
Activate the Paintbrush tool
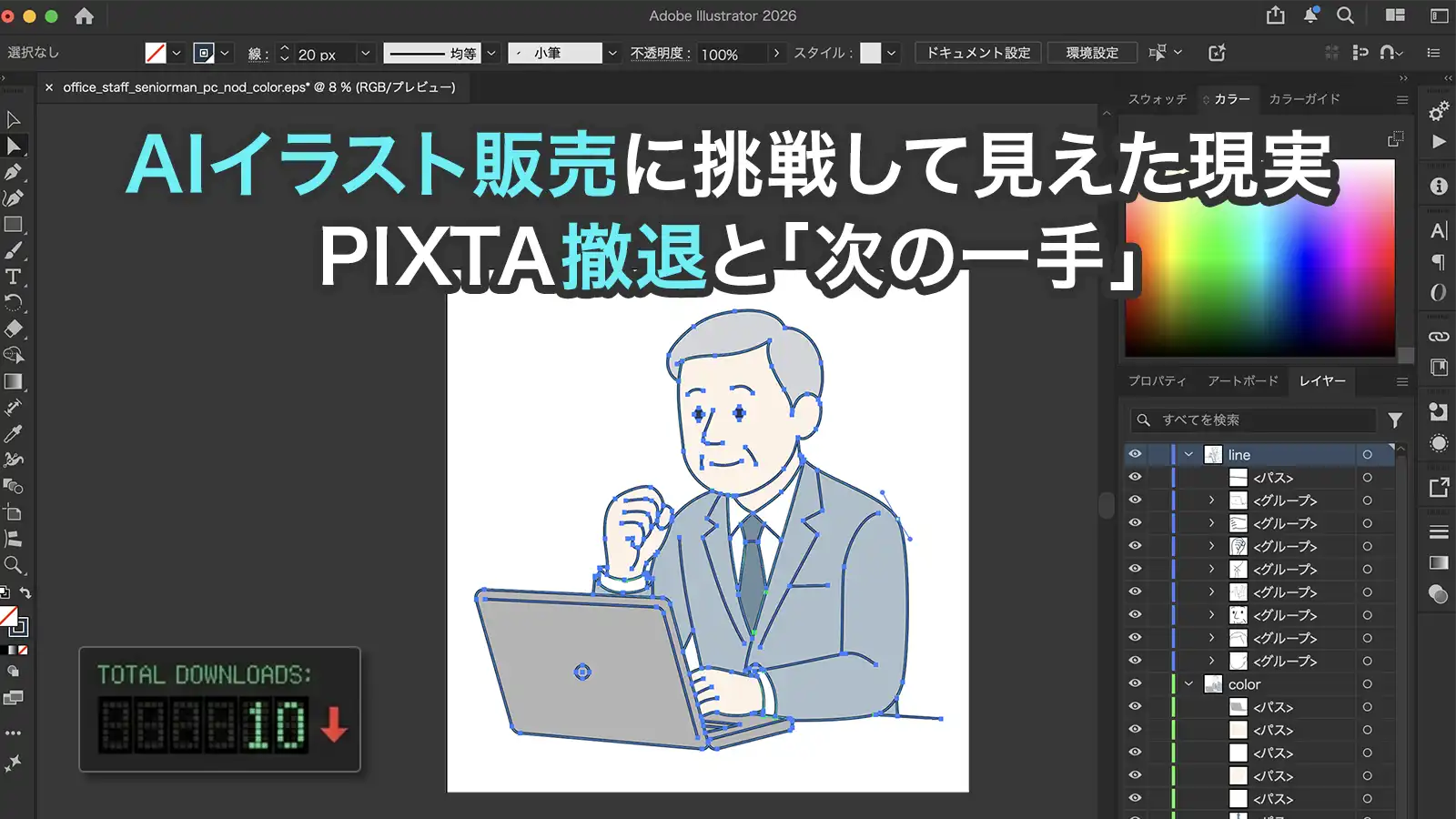(x=14, y=250)
